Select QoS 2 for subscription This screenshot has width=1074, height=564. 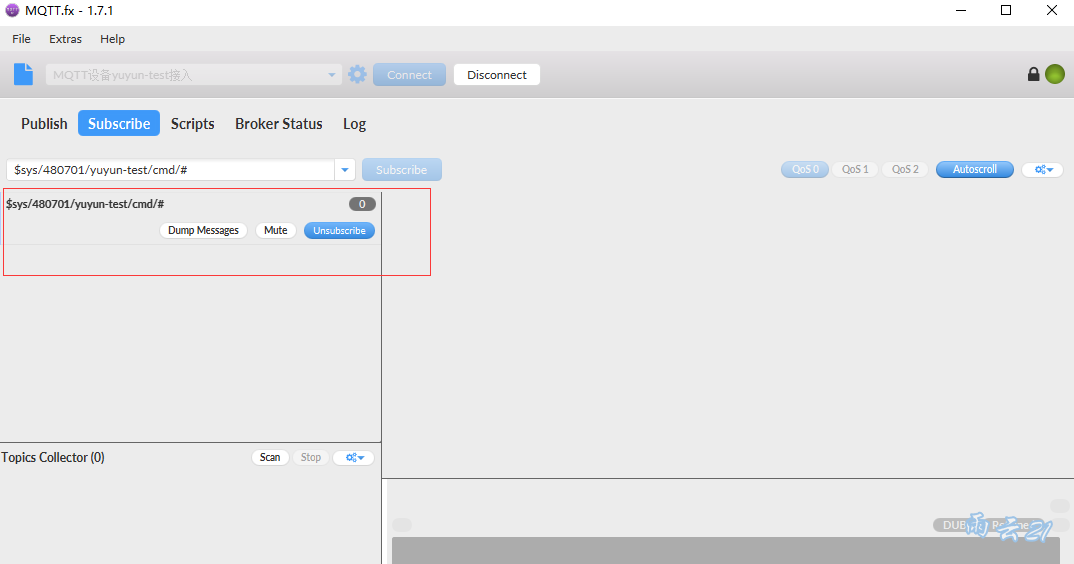tap(905, 169)
